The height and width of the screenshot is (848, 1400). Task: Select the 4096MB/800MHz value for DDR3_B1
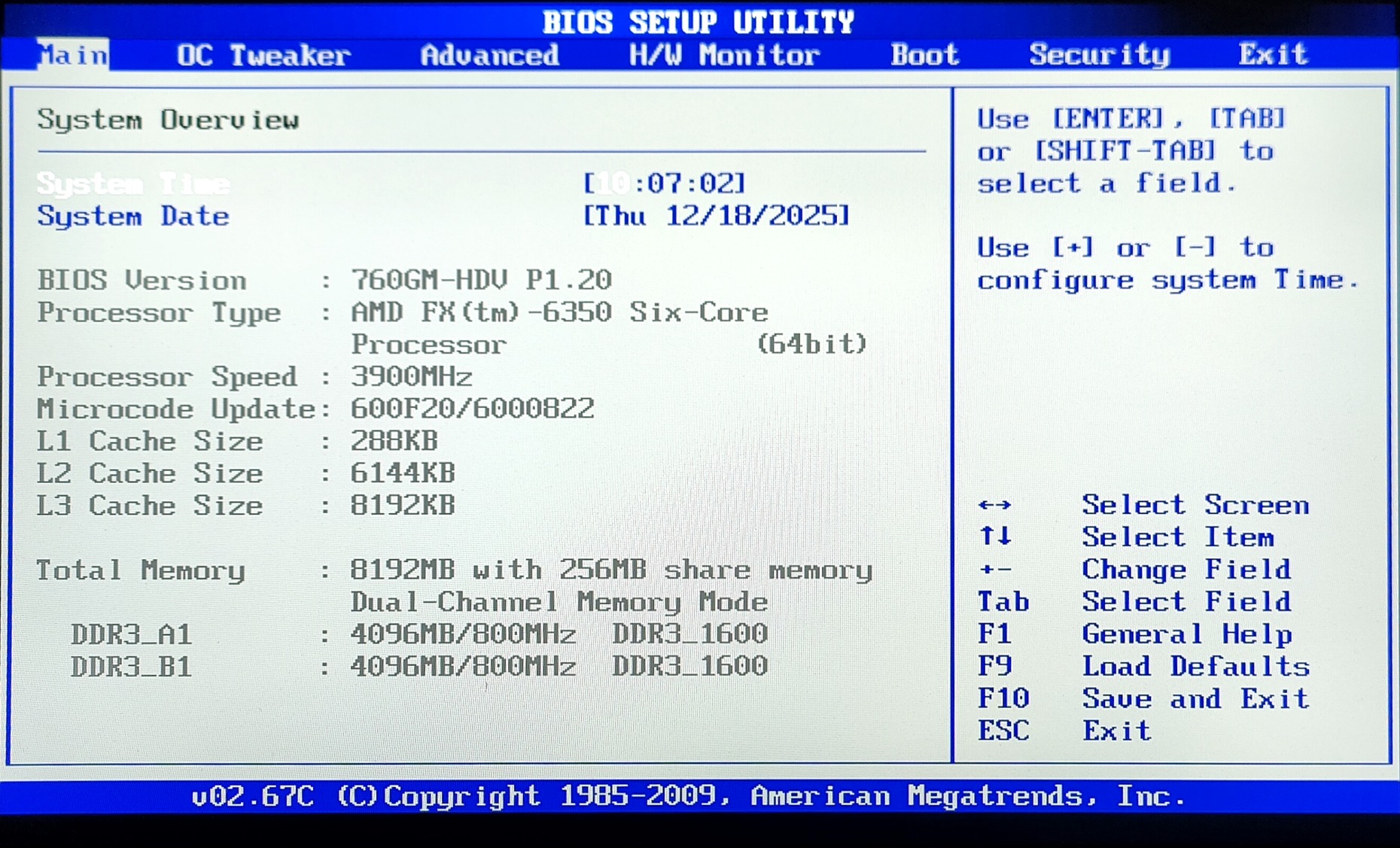pyautogui.click(x=464, y=667)
